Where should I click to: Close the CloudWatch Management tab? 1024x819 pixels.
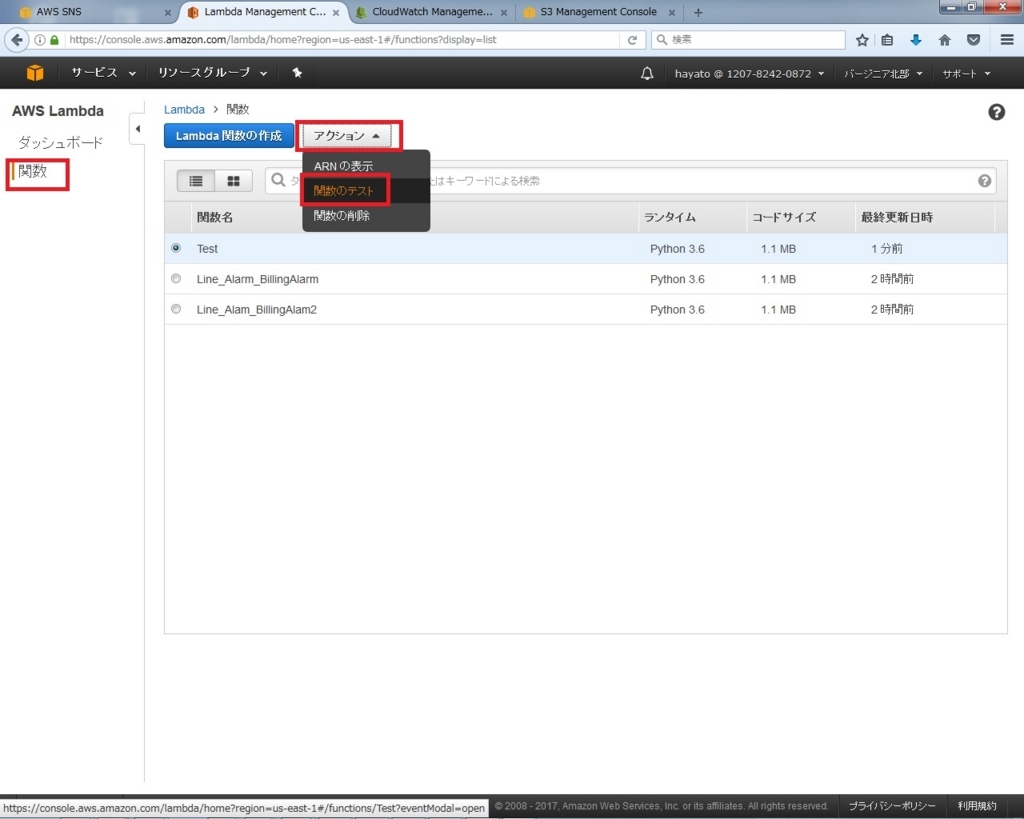[x=504, y=12]
